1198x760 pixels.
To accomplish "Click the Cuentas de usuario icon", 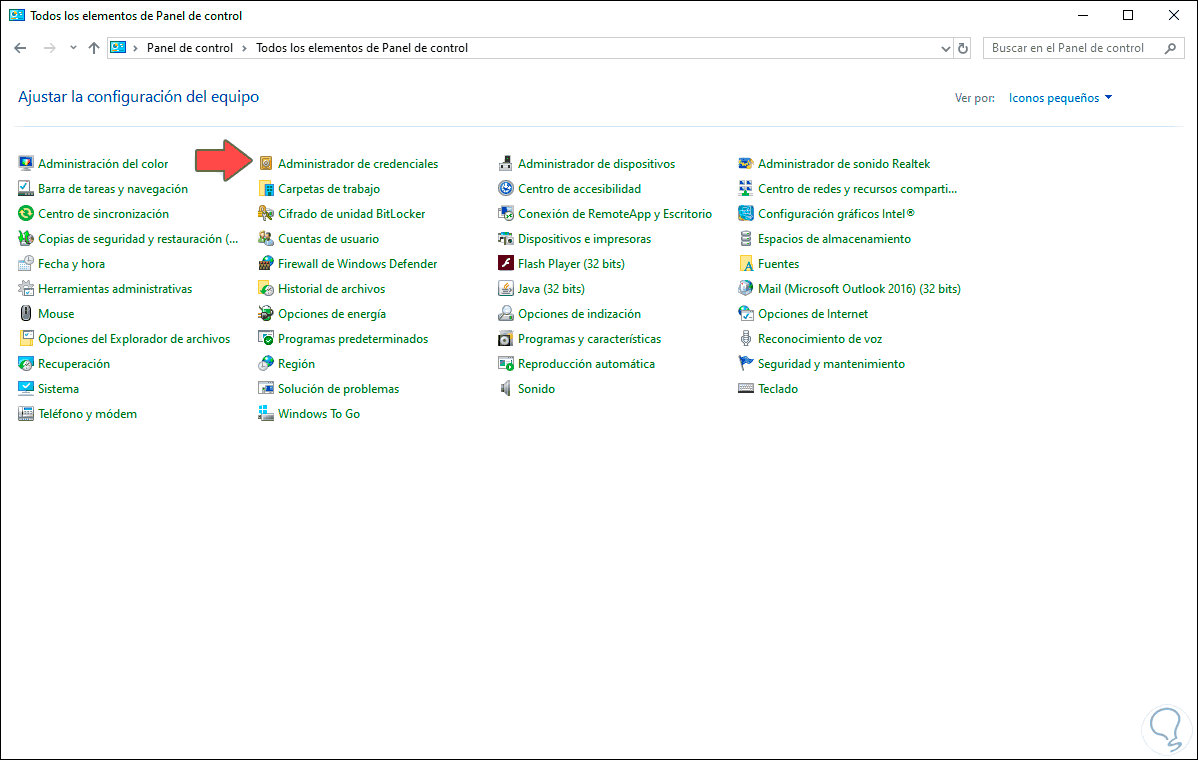I will pyautogui.click(x=266, y=239).
